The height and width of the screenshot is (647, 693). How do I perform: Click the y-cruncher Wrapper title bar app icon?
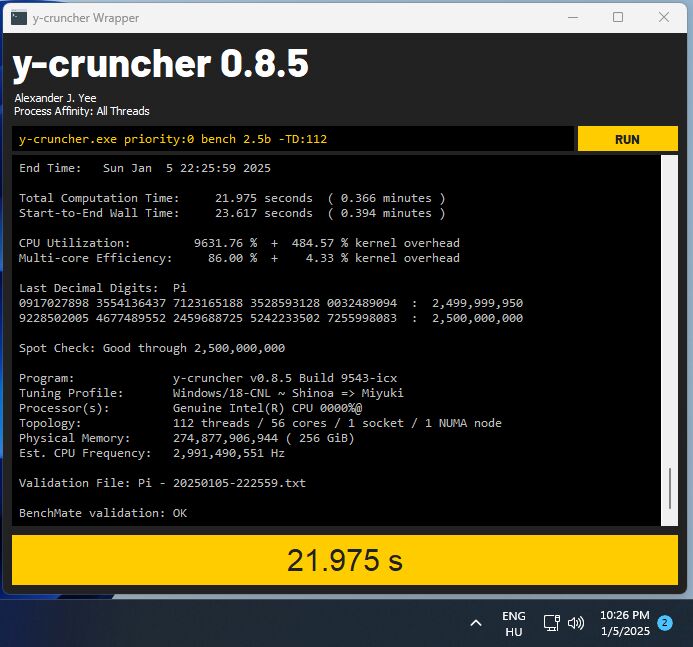(19, 18)
